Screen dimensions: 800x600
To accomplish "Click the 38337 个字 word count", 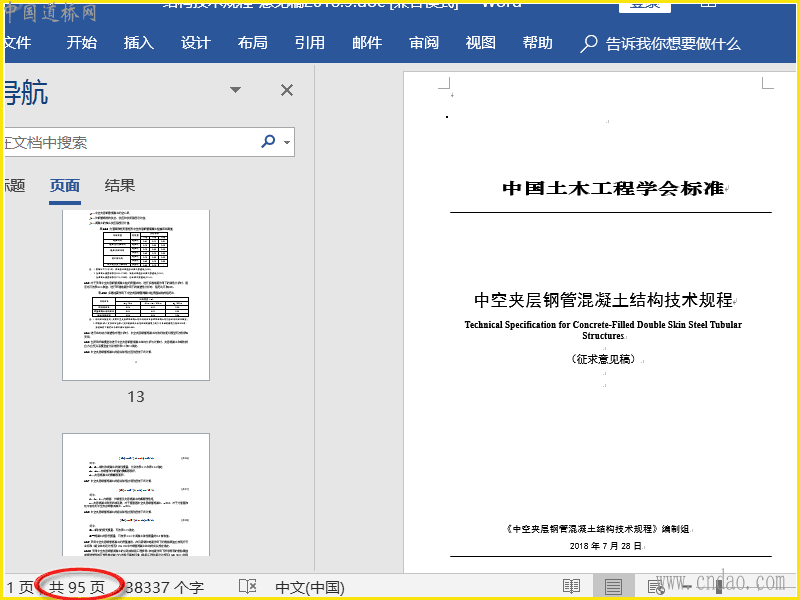I will pyautogui.click(x=164, y=588).
